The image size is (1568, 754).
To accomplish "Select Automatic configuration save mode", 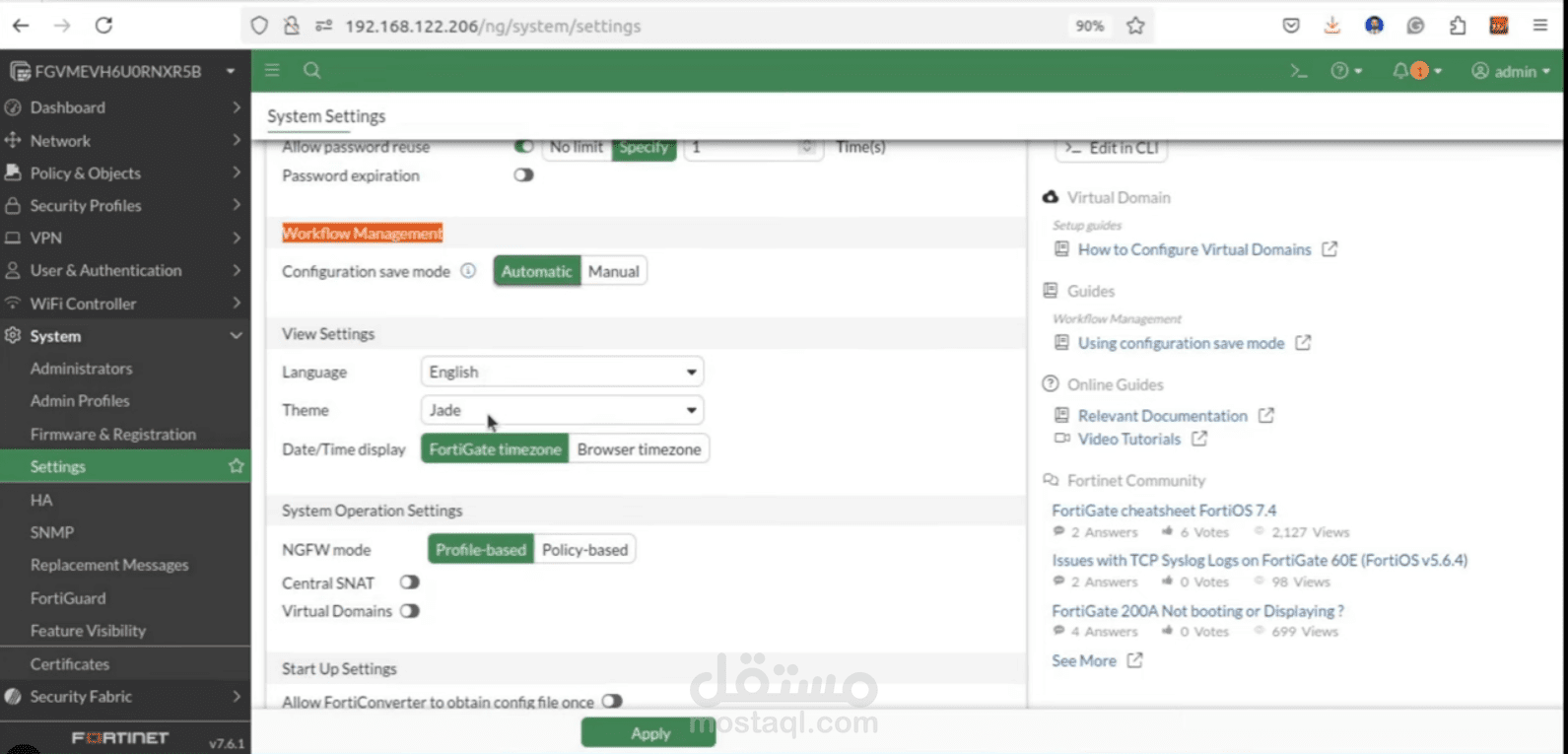I will (537, 271).
